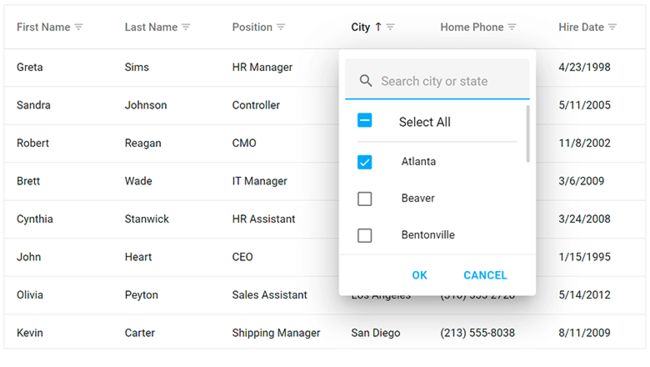Click the ascending sort arrow beside City
650x367 pixels.
coord(378,27)
